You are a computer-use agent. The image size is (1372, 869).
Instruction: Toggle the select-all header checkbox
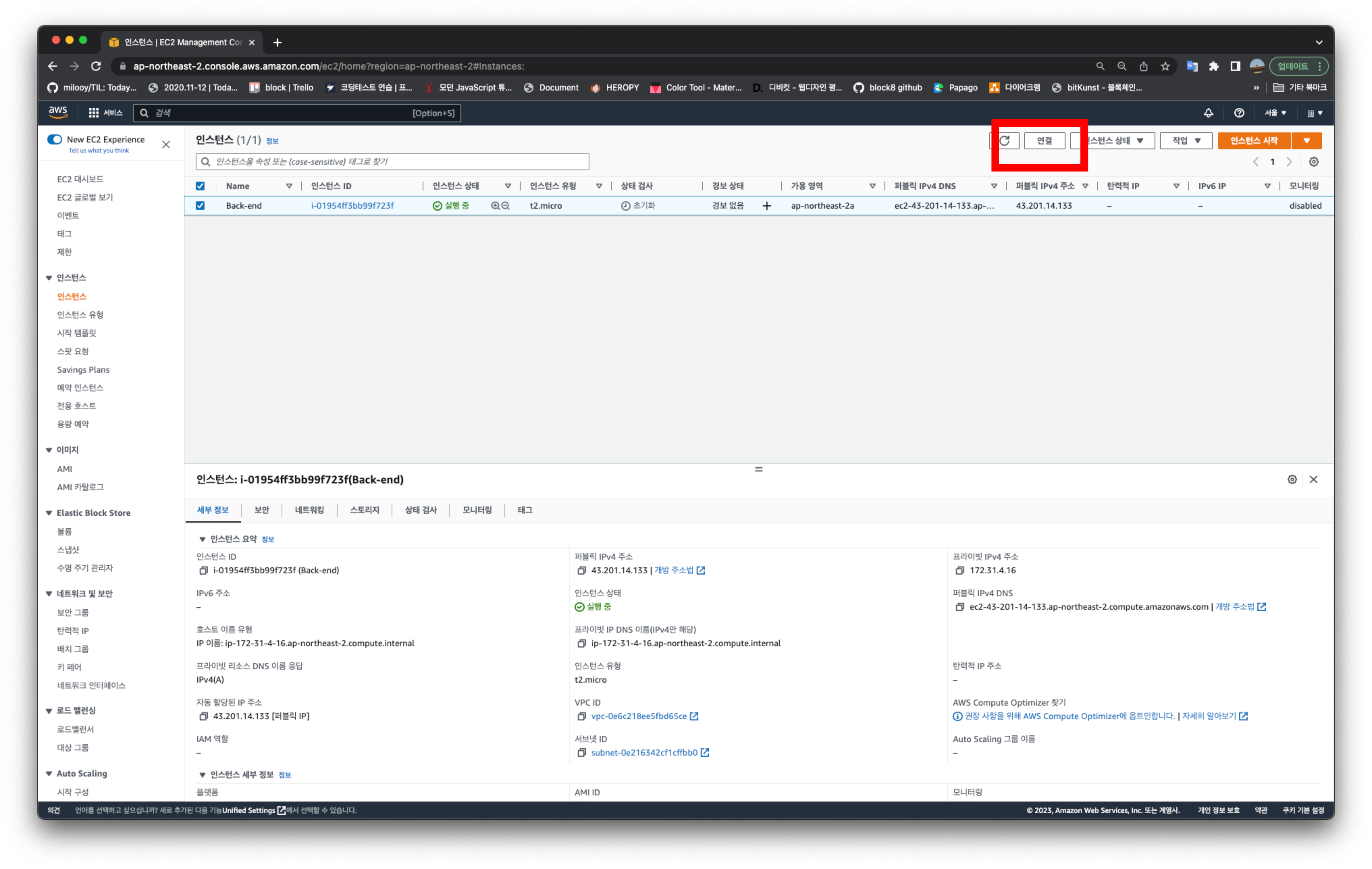(x=200, y=186)
